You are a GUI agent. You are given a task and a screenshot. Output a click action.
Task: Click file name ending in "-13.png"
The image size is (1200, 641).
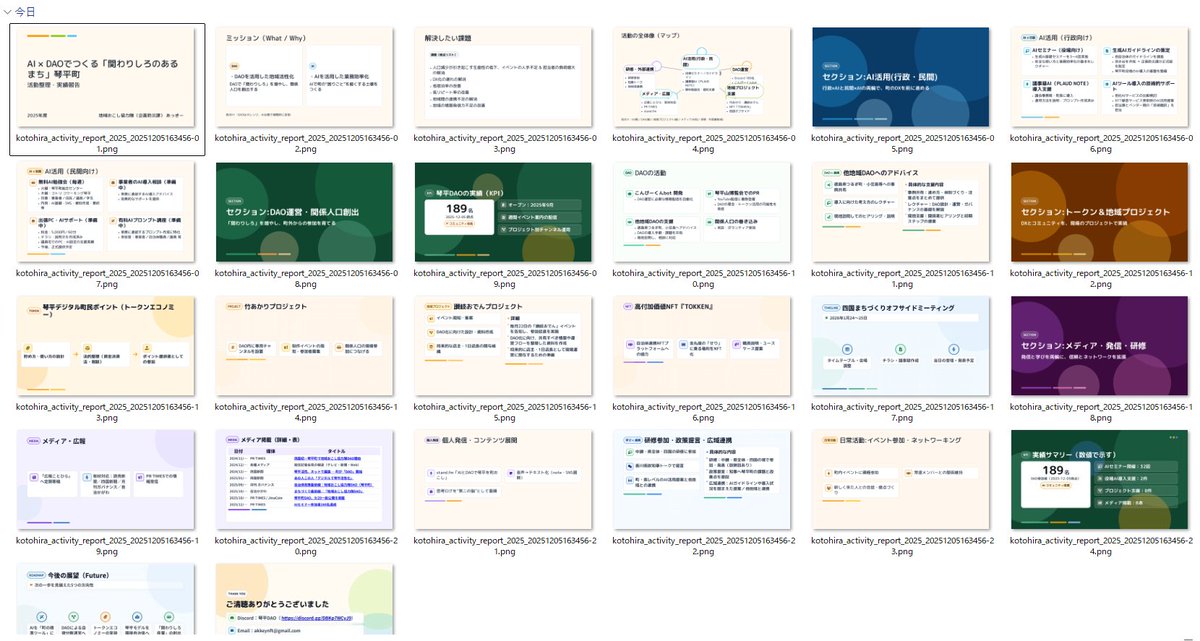pos(107,411)
